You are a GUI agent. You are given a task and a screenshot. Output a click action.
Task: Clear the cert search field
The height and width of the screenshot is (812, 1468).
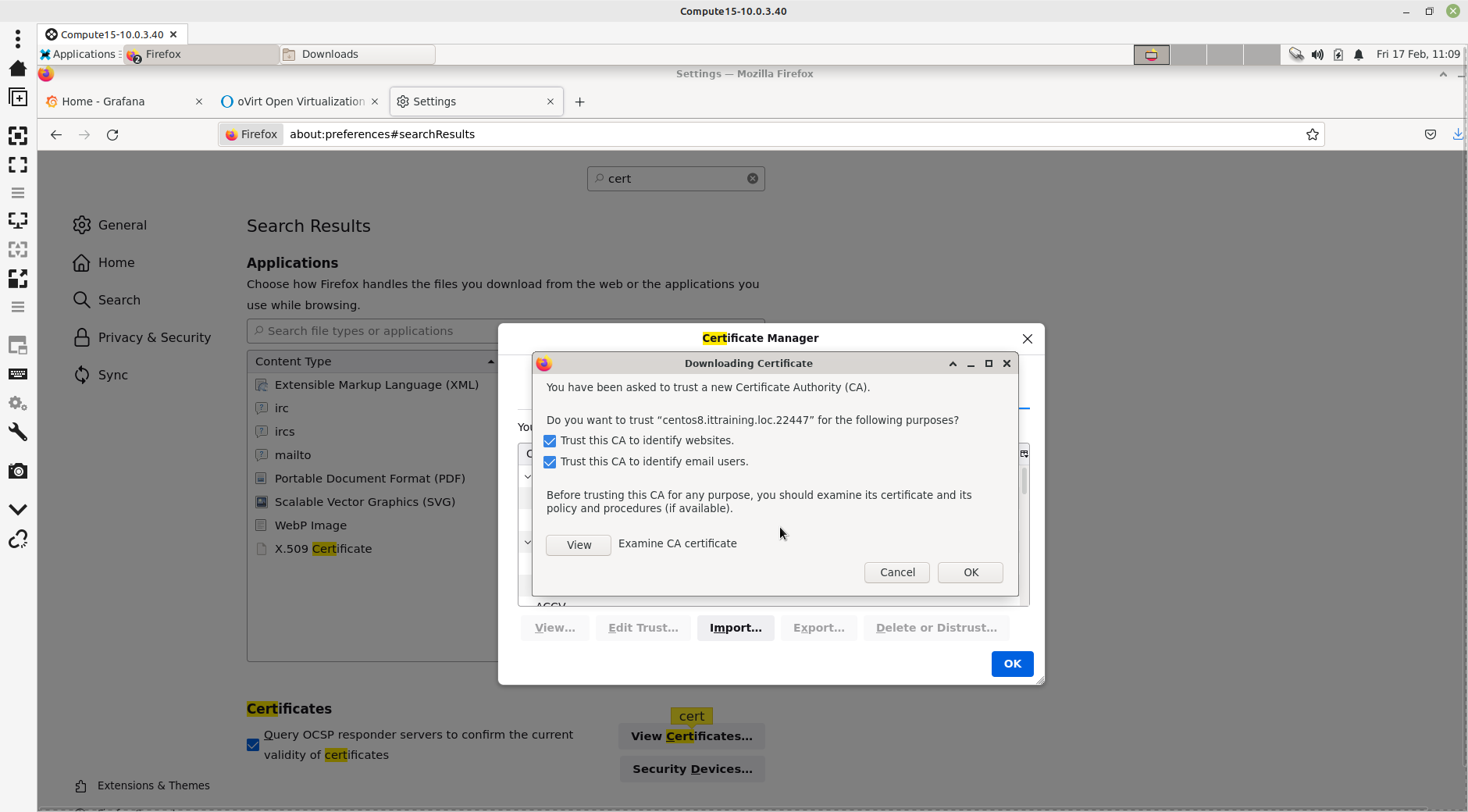752,179
